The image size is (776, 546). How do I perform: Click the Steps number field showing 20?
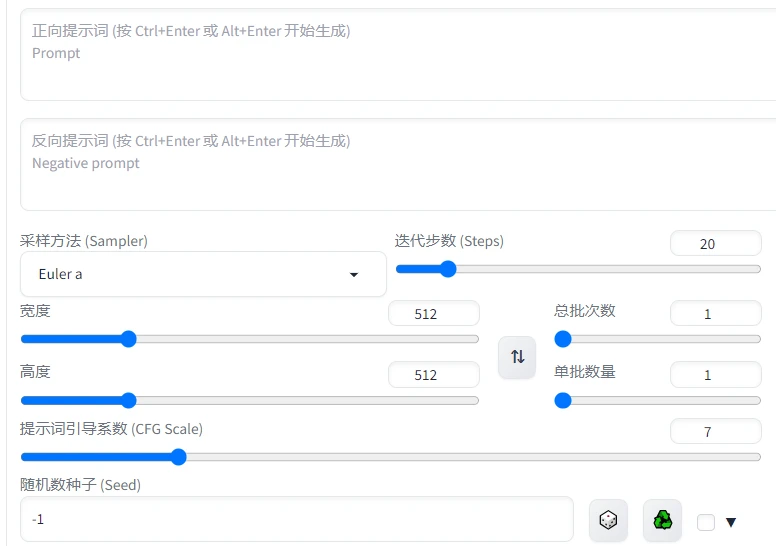coord(715,244)
